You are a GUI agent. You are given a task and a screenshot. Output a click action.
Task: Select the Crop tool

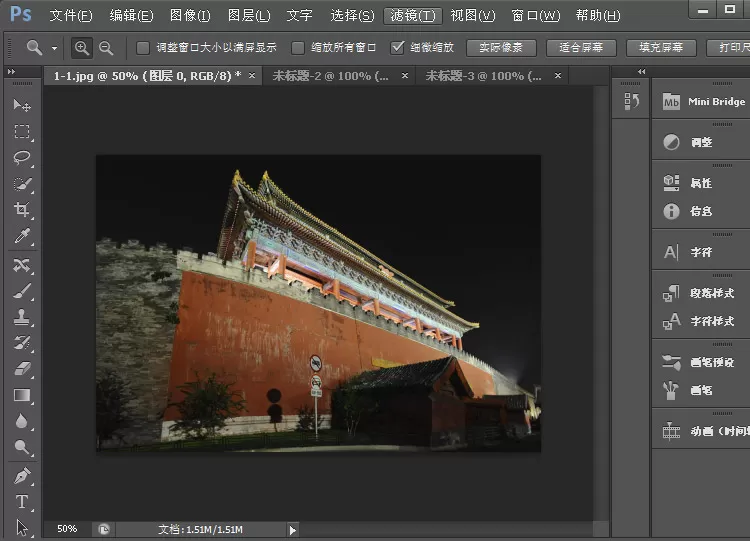click(22, 210)
